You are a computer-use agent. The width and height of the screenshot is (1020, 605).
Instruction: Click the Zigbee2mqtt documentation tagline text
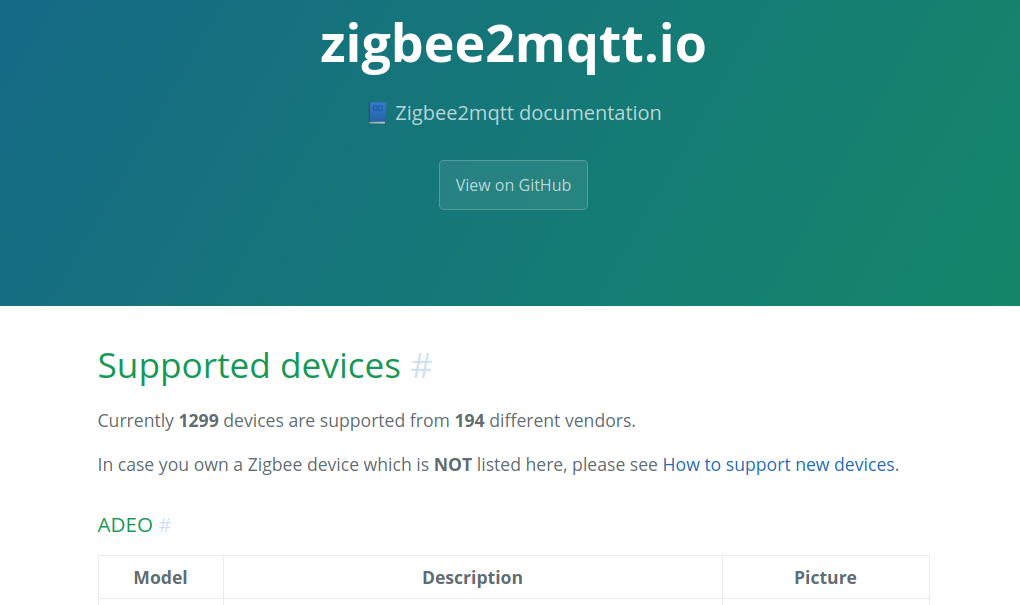click(x=528, y=113)
